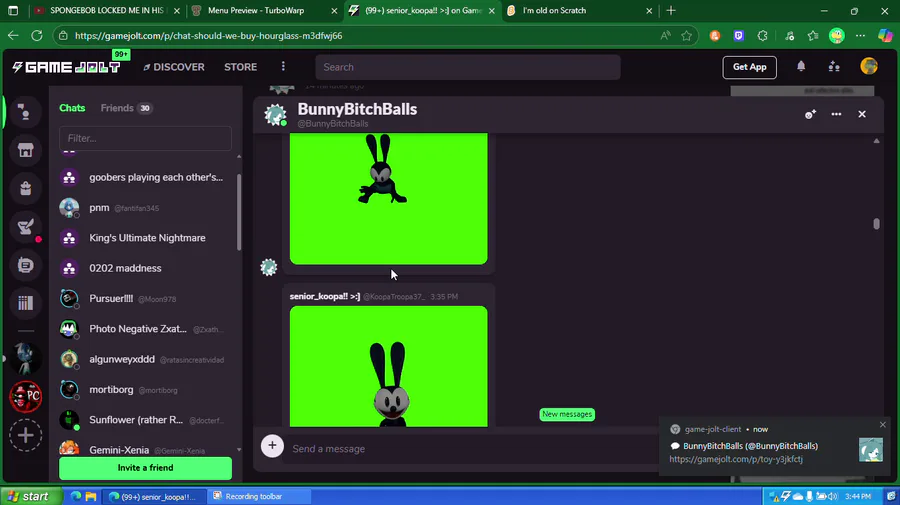Open the quests icon with red dot in sidebar

coord(25,227)
